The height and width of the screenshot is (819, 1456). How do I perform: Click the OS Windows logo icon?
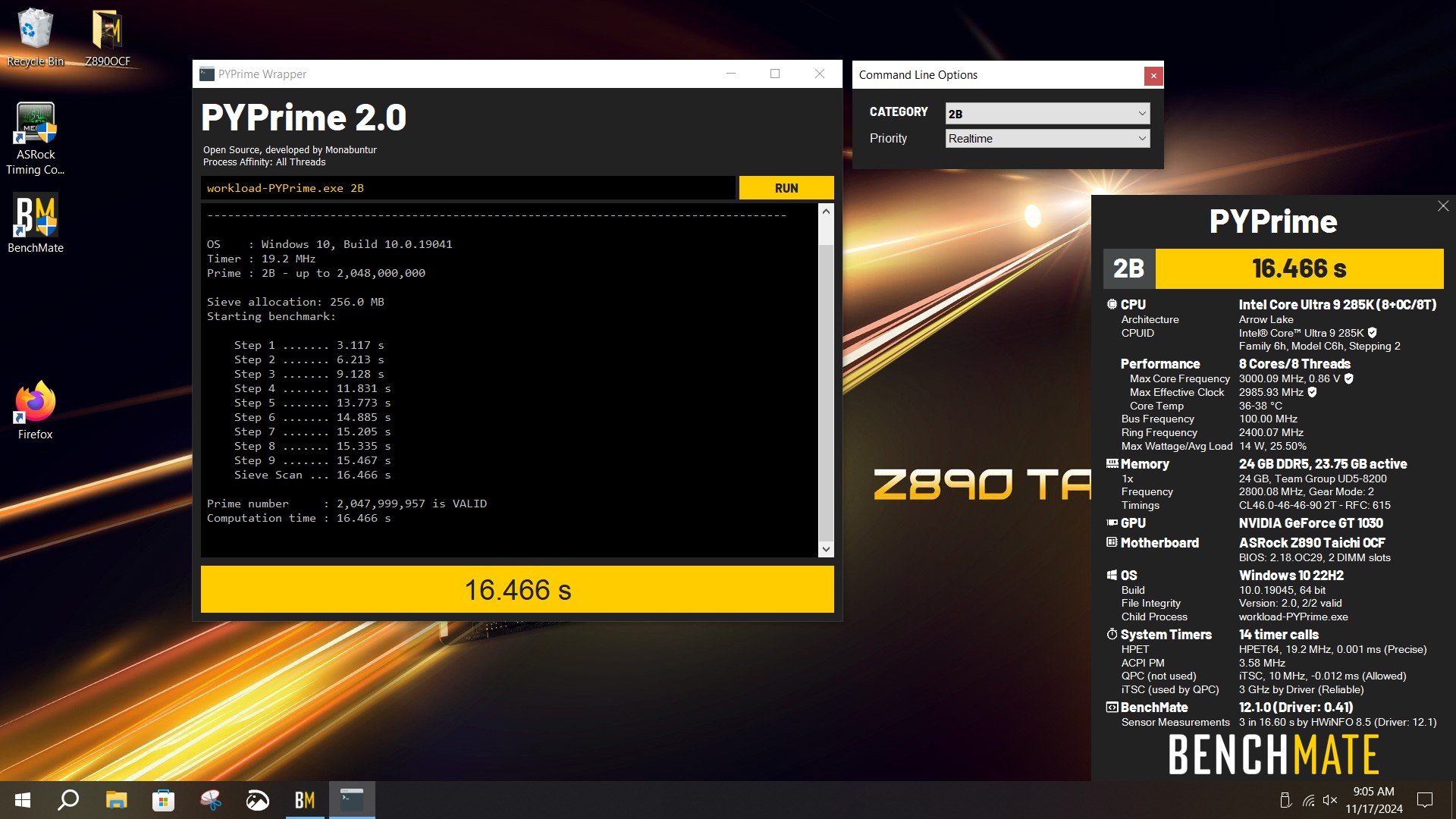[1112, 576]
